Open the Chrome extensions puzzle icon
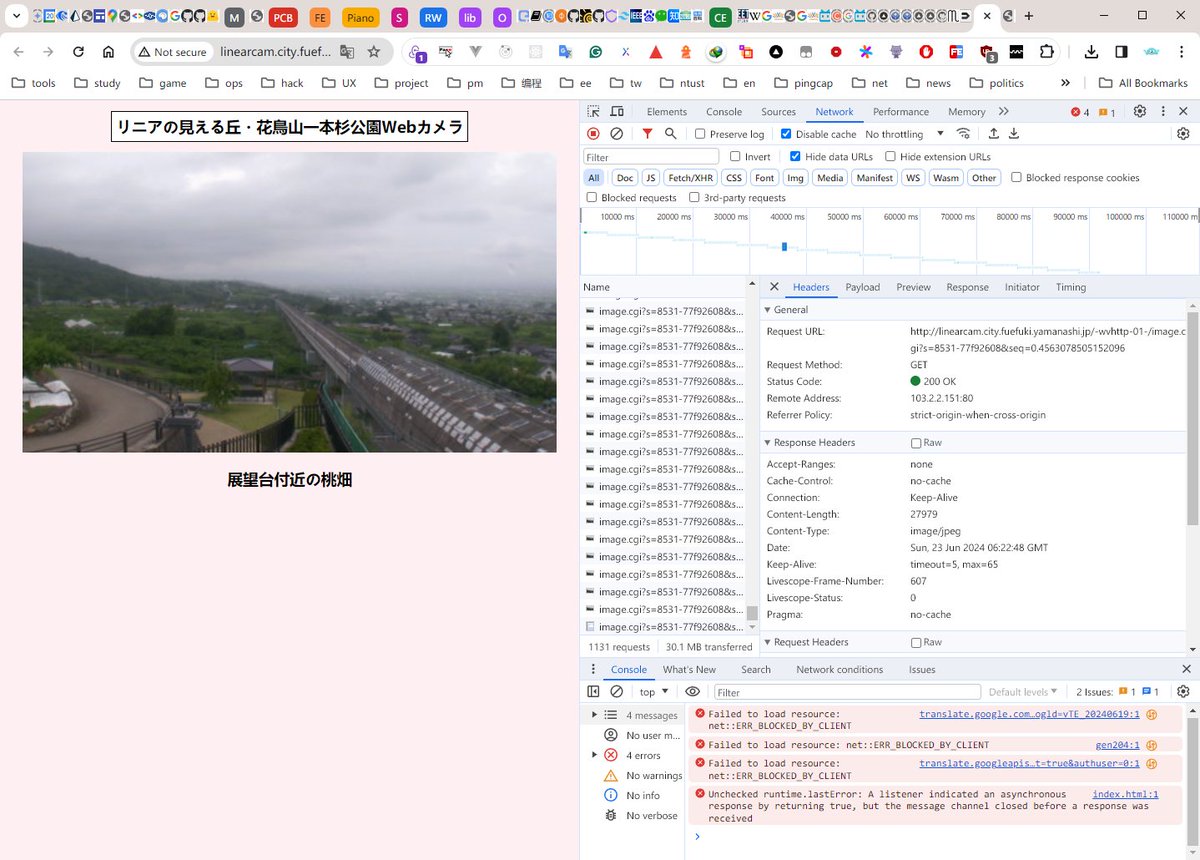Image resolution: width=1200 pixels, height=860 pixels. pos(1047,52)
